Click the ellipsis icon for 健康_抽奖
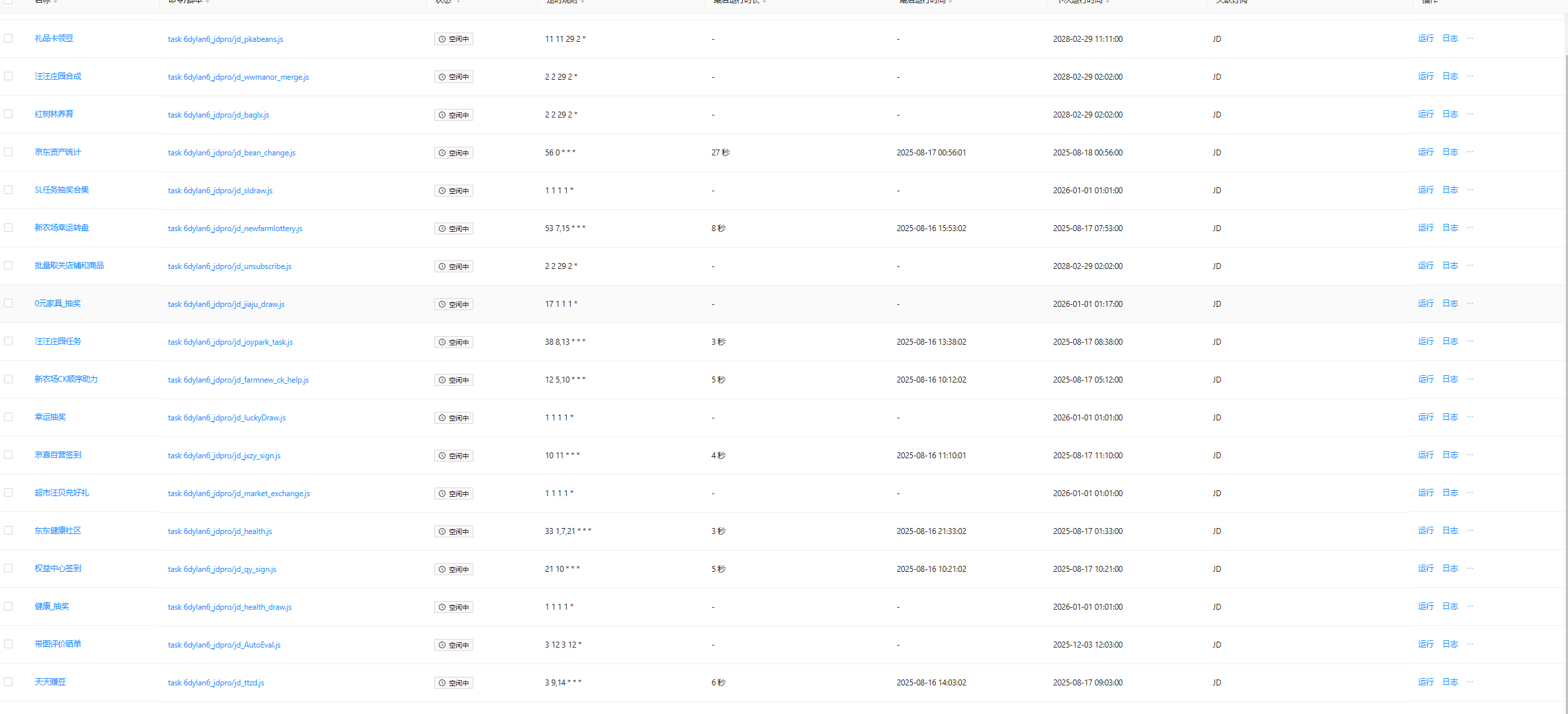The height and width of the screenshot is (714, 1568). 1470,606
